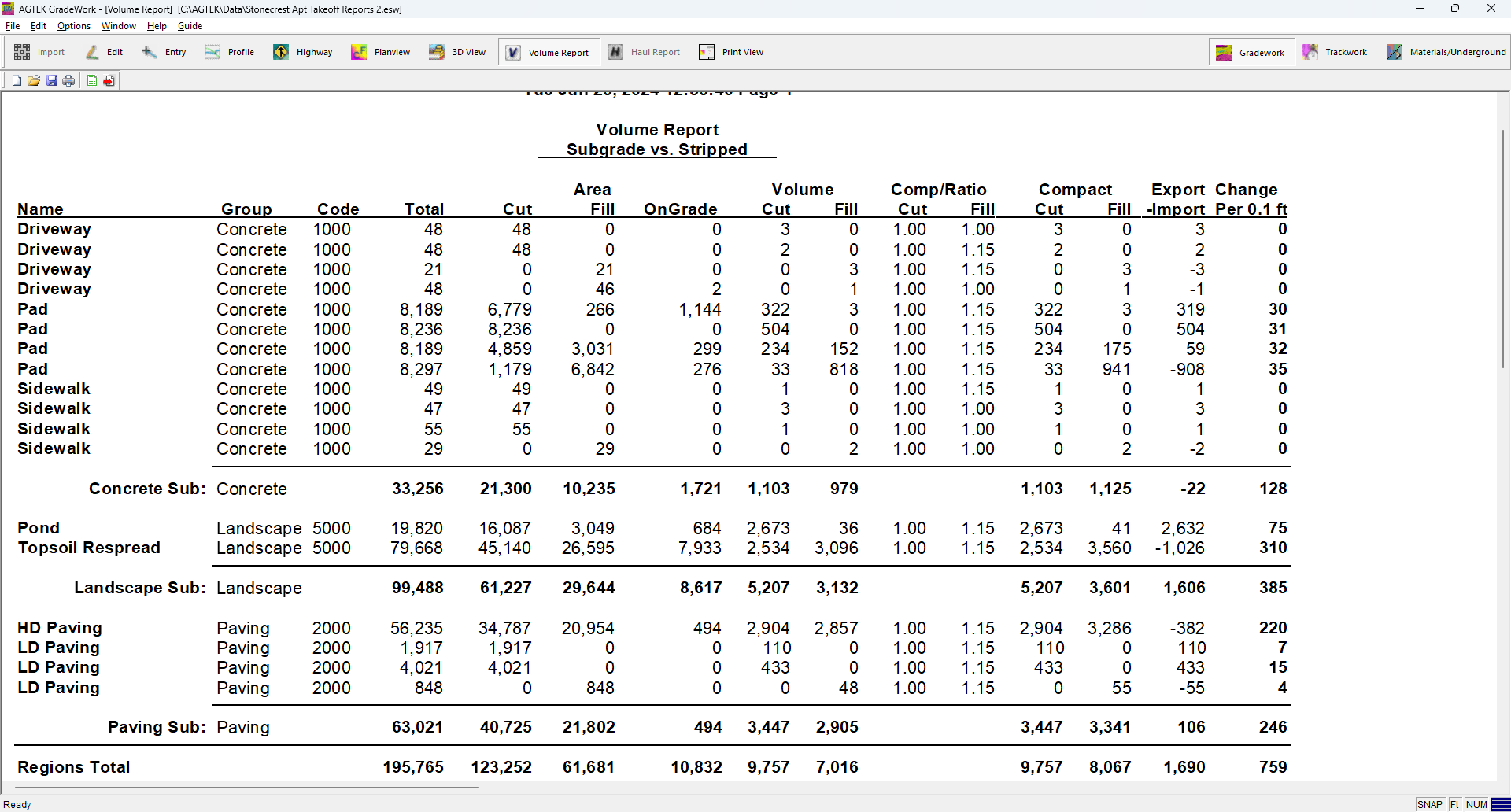Viewport: 1511px width, 812px height.
Task: Click the Save floppy disk icon
Action: 52,81
